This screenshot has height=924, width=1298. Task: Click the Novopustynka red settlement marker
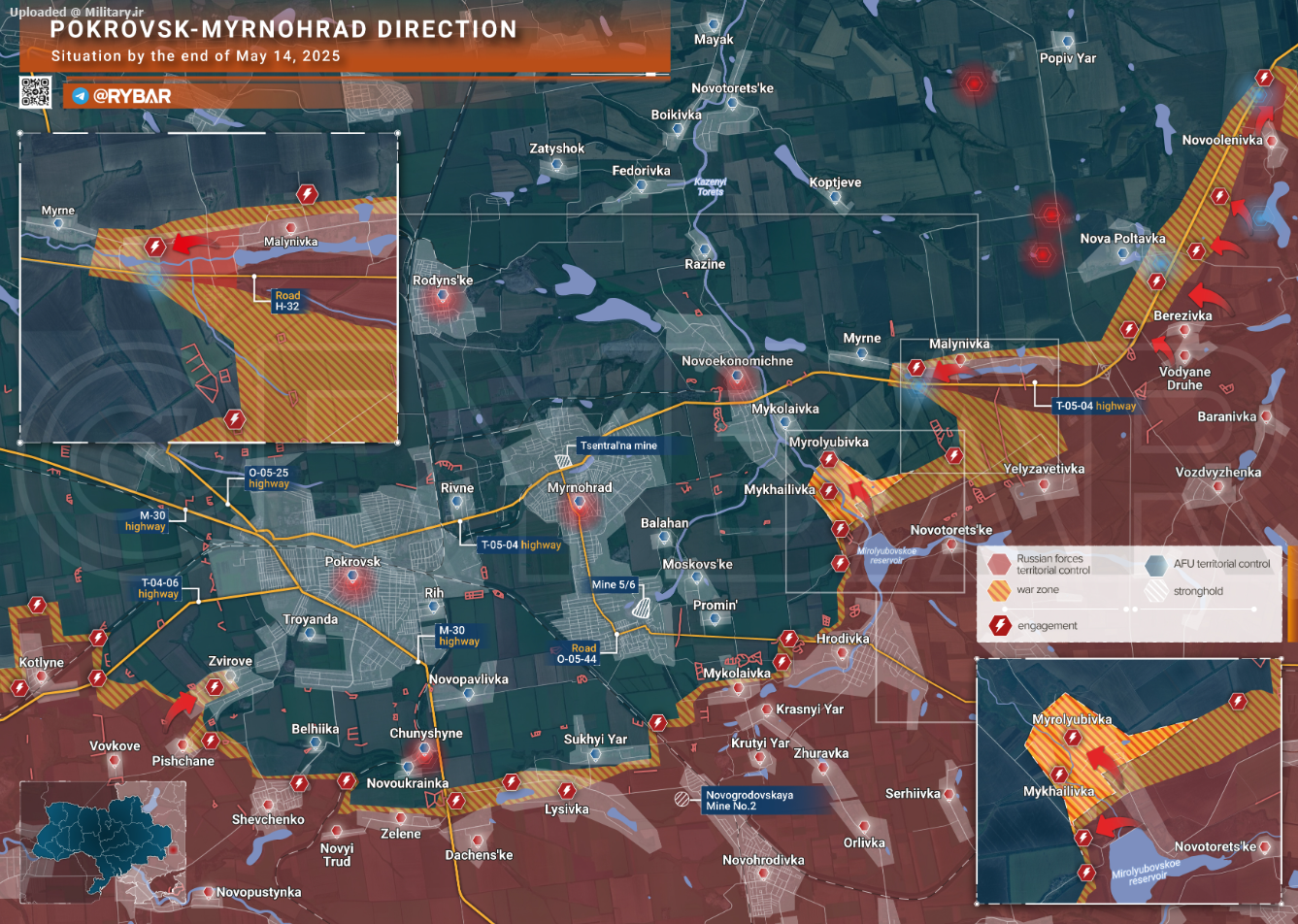coord(208,892)
